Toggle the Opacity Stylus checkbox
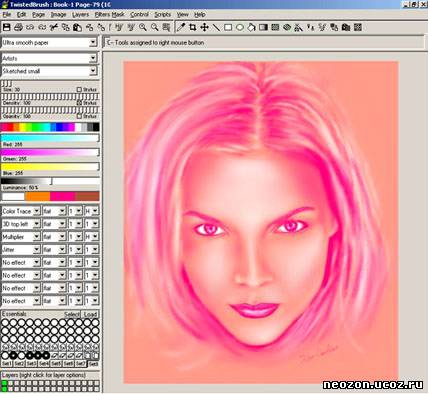 [79, 116]
